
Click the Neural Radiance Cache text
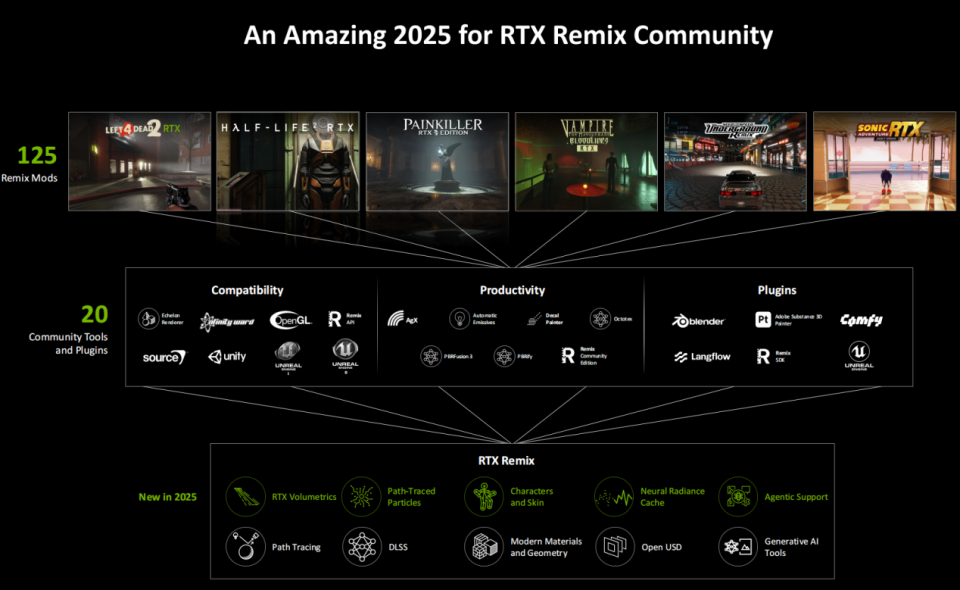672,497
